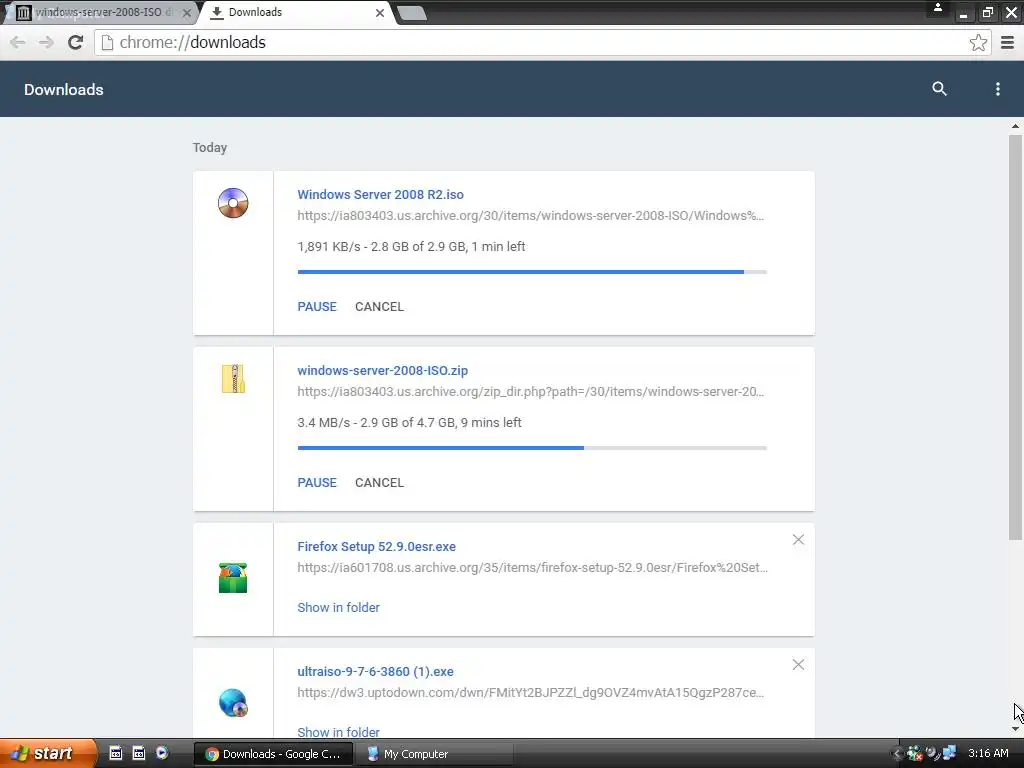The image size is (1024, 768).
Task: Click the first quick launch icon in taskbar
Action: pos(115,753)
